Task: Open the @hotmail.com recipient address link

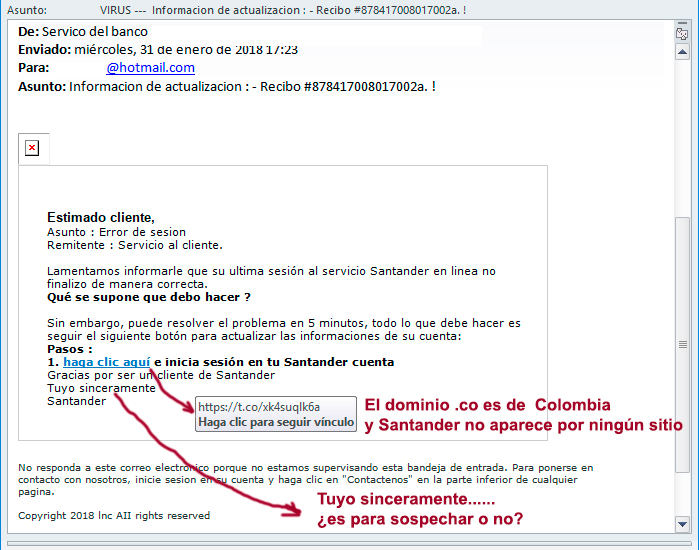Action: pos(150,68)
